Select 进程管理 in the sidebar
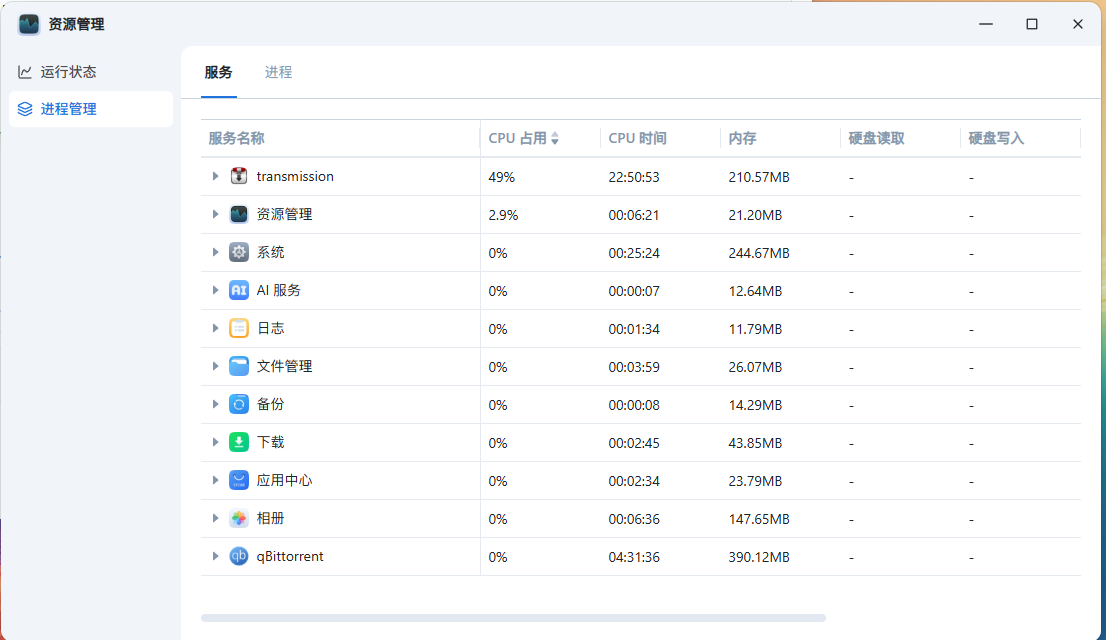Screen dimensions: 1106x640 point(68,109)
